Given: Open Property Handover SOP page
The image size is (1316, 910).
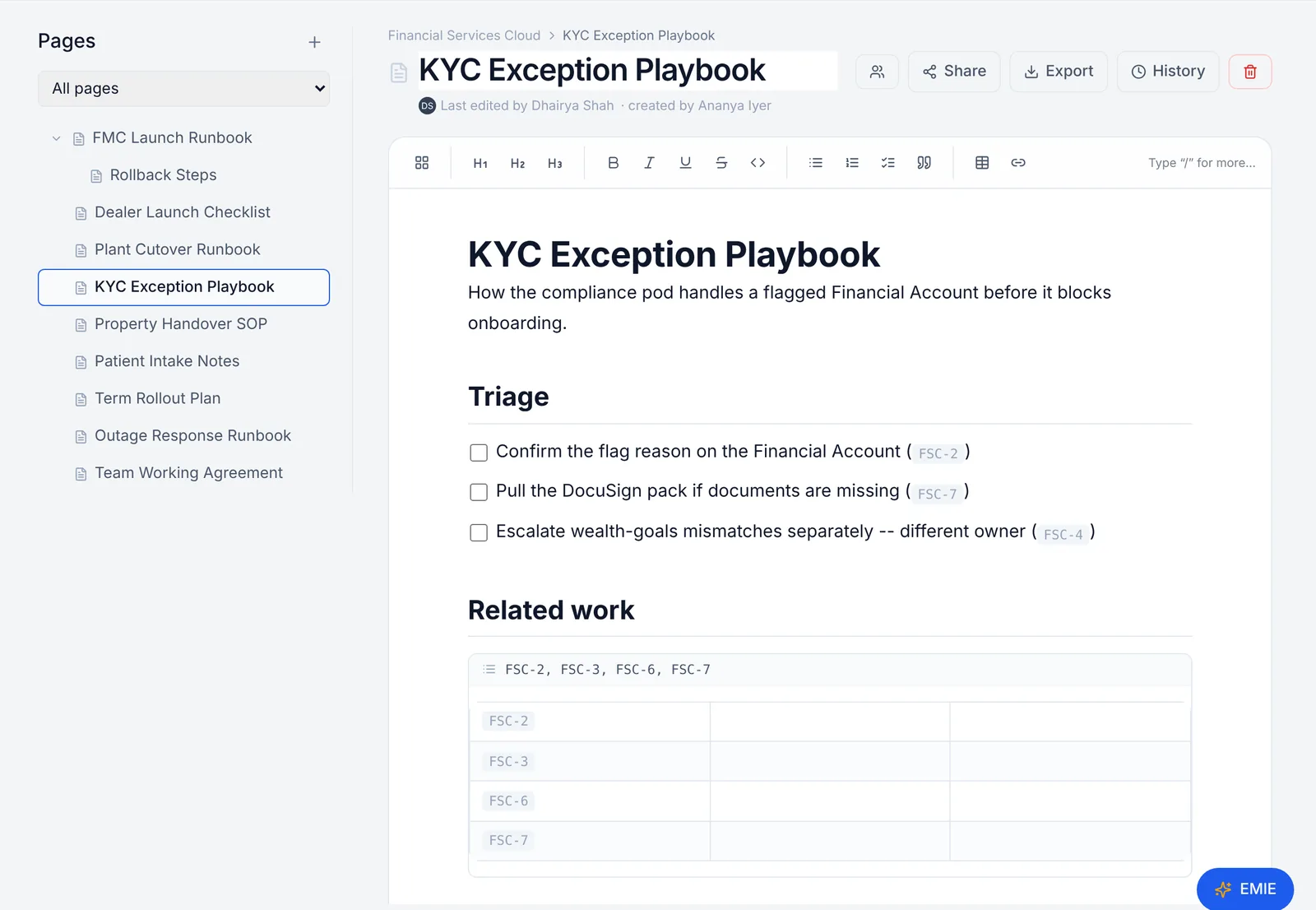Looking at the screenshot, I should (181, 324).
